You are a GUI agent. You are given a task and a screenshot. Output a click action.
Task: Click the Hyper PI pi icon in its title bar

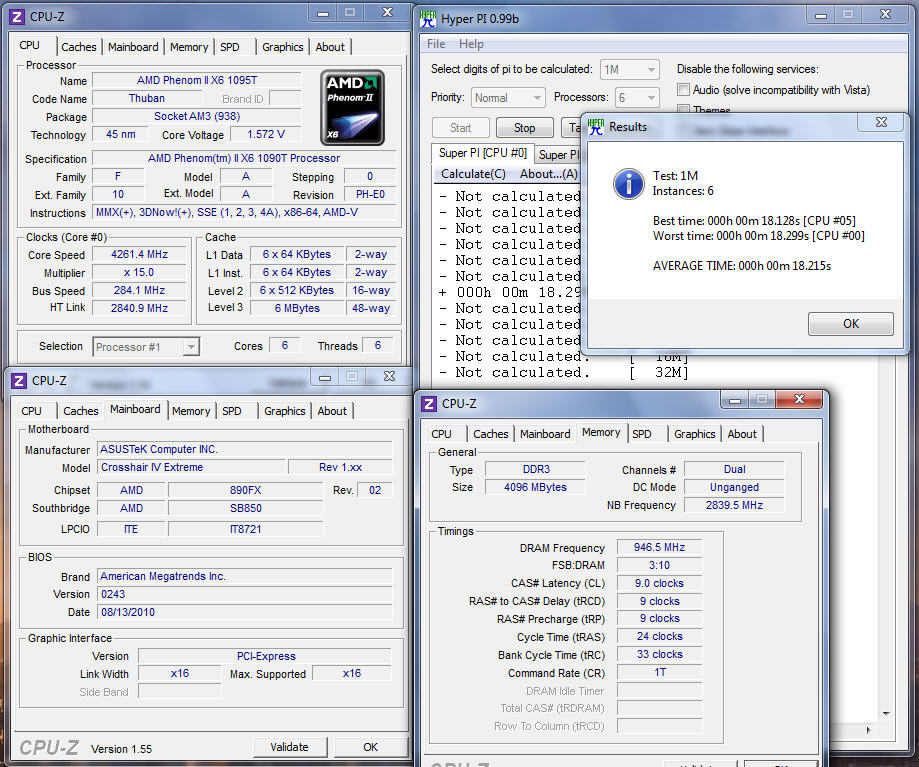click(427, 18)
